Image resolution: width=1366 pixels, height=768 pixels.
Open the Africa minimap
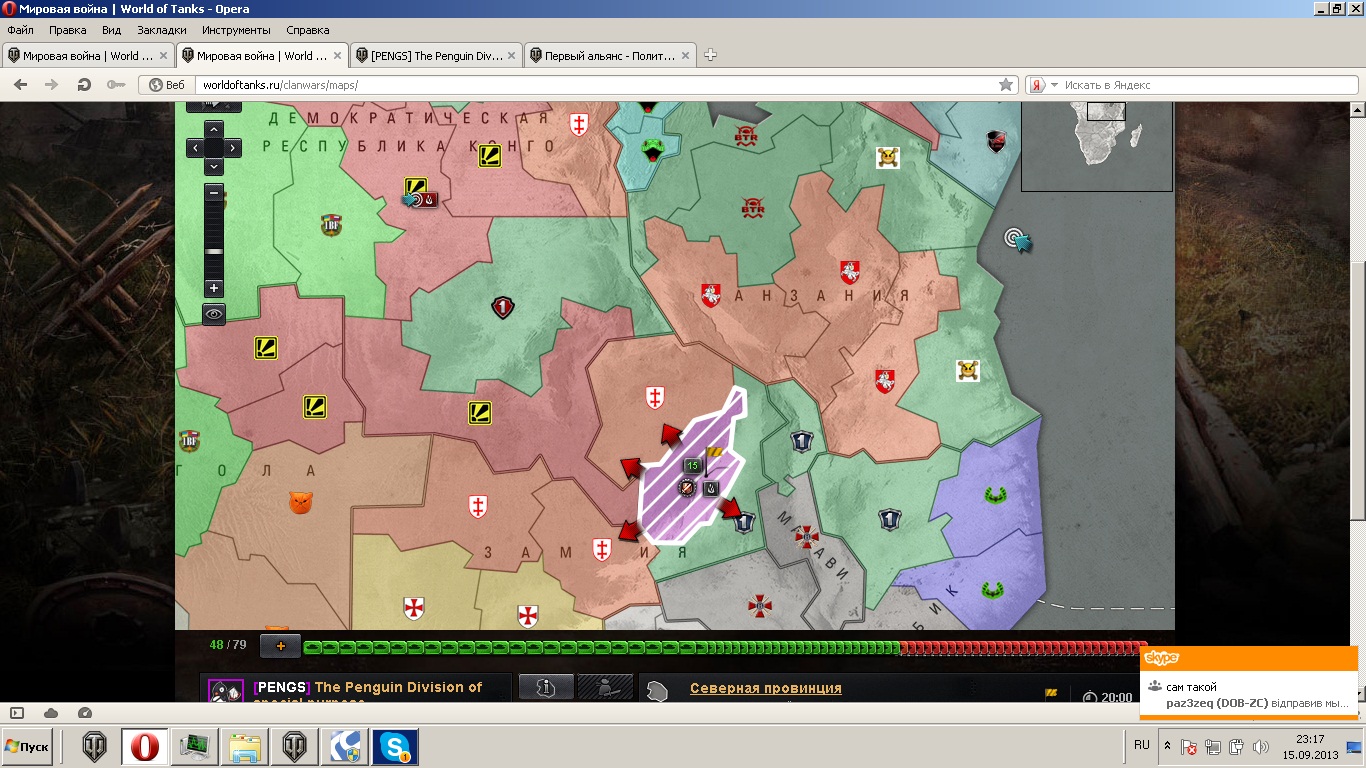coord(1096,146)
